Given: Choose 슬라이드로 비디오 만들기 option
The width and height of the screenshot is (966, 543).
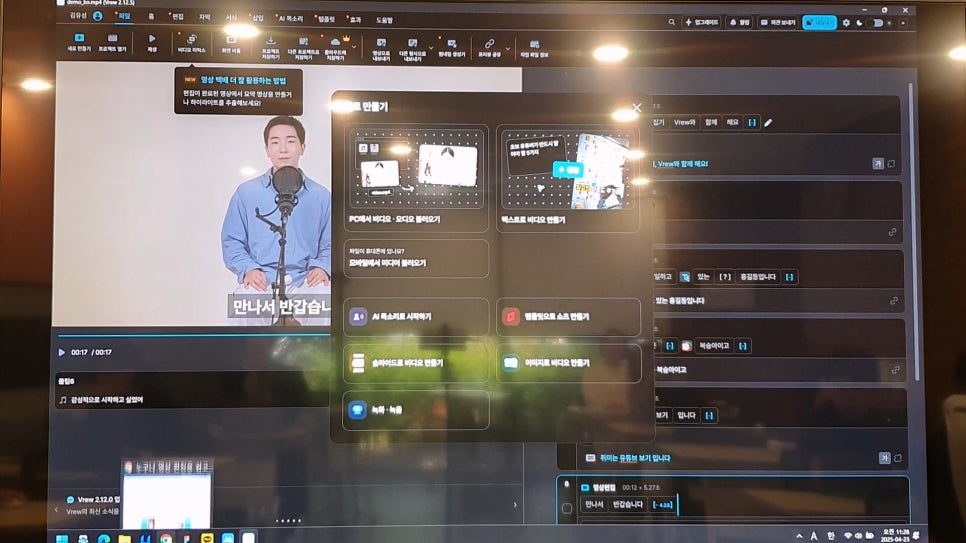Looking at the screenshot, I should pyautogui.click(x=416, y=363).
